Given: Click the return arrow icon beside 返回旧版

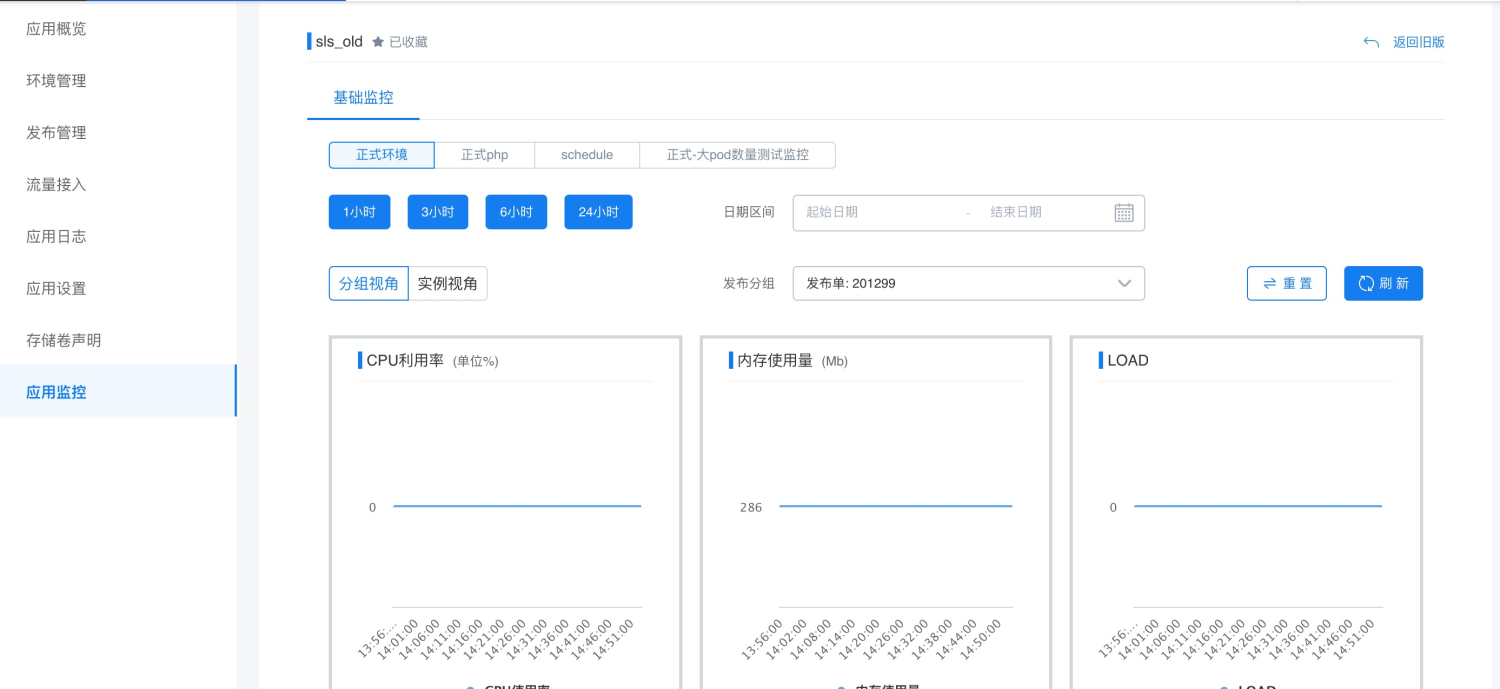Looking at the screenshot, I should pos(1371,42).
